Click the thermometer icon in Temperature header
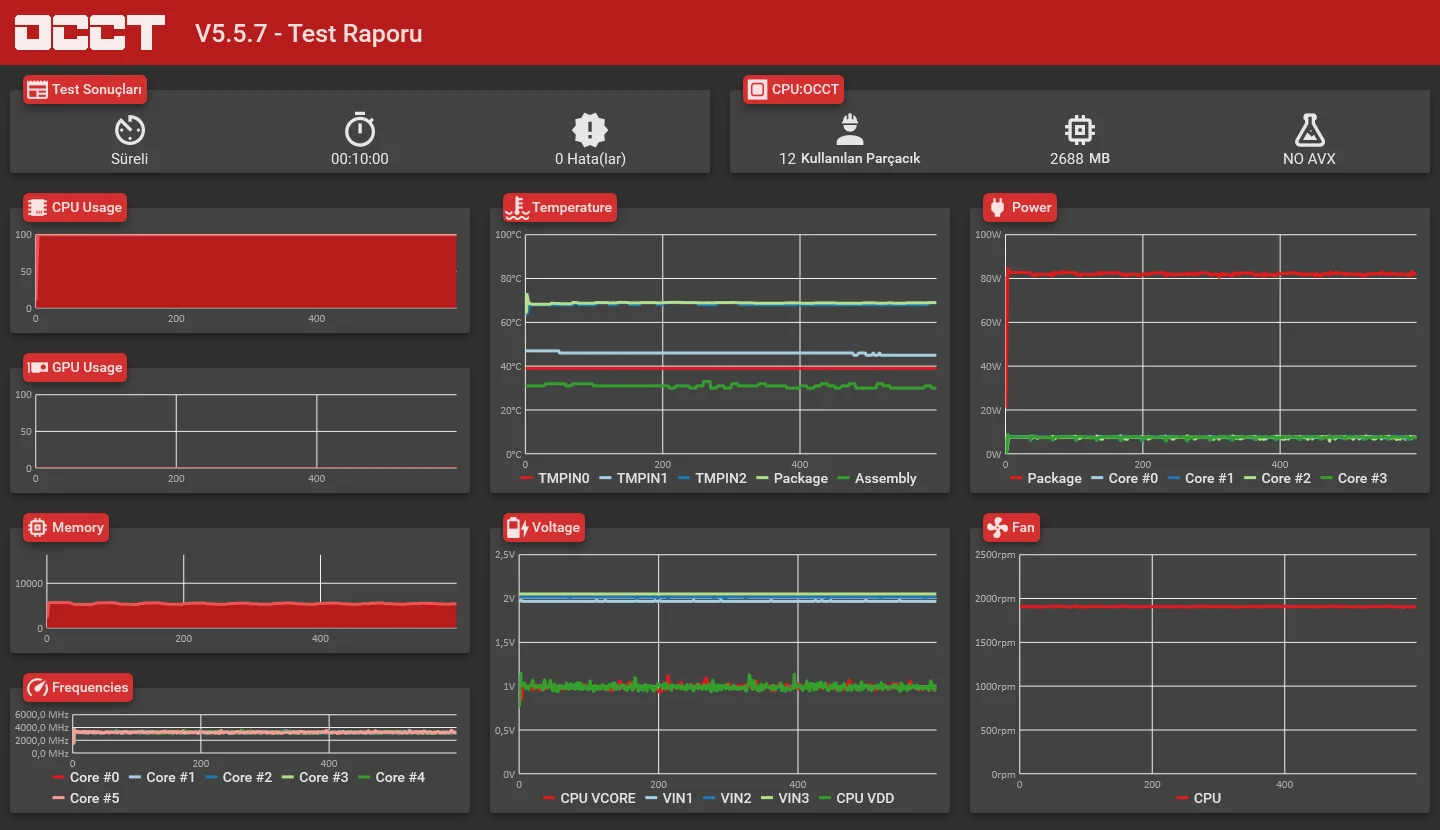This screenshot has height=830, width=1440. tap(517, 207)
